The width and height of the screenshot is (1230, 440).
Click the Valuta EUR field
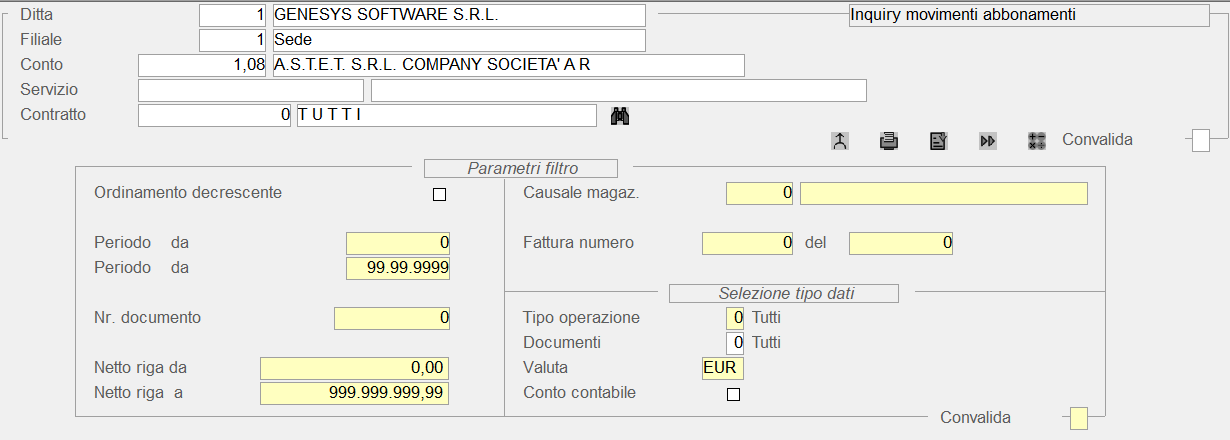[723, 369]
